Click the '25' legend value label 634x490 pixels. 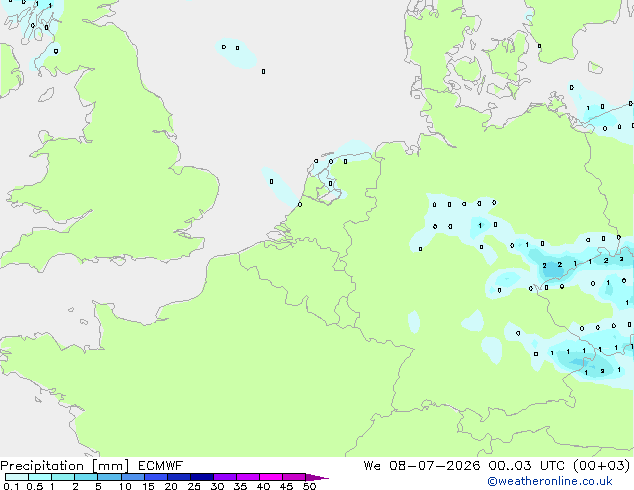194,486
